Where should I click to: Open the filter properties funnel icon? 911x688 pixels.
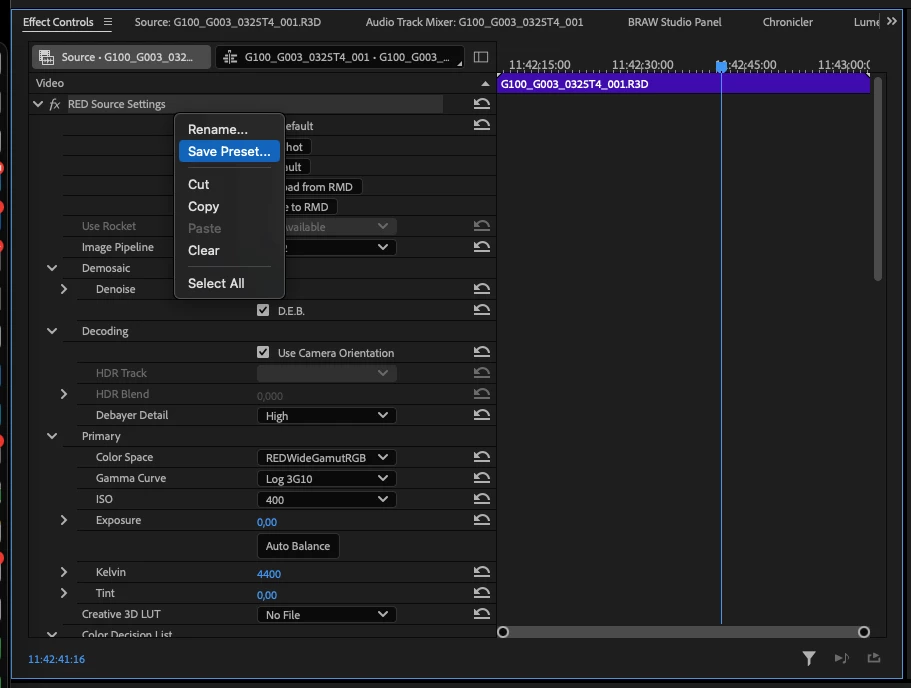(809, 658)
